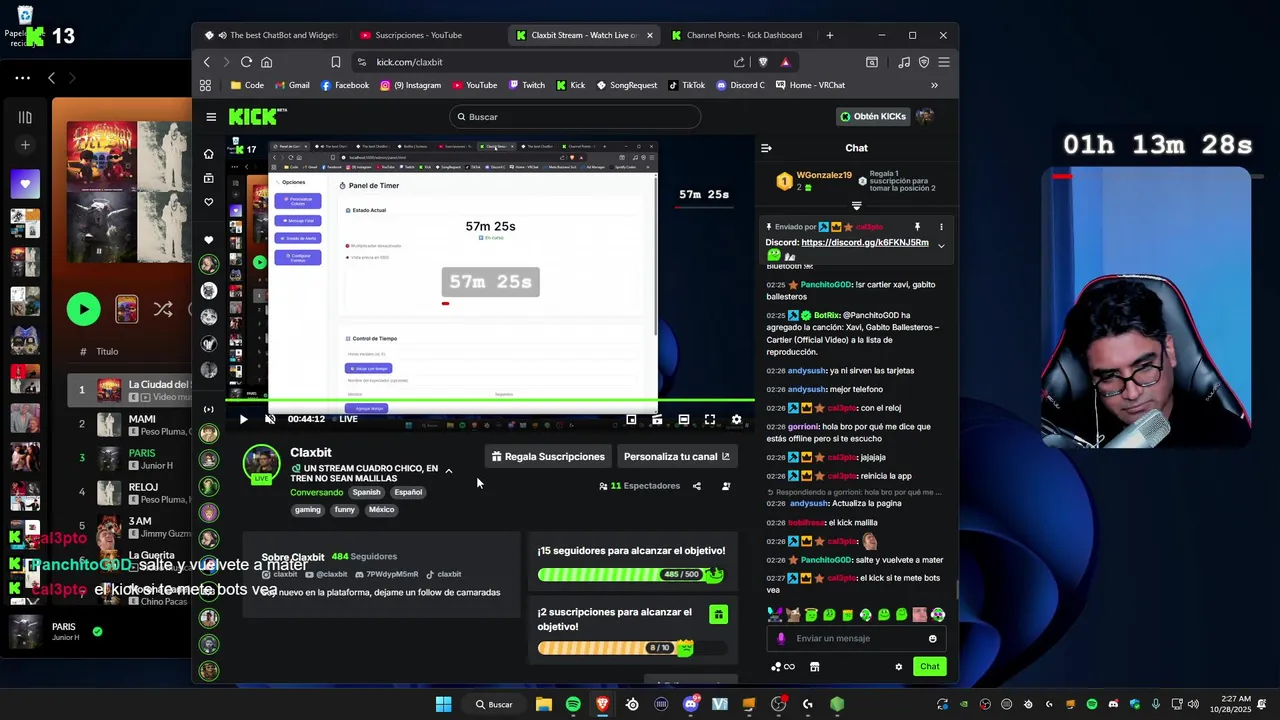Send message with green Chat button
The height and width of the screenshot is (720, 1280).
(x=930, y=667)
